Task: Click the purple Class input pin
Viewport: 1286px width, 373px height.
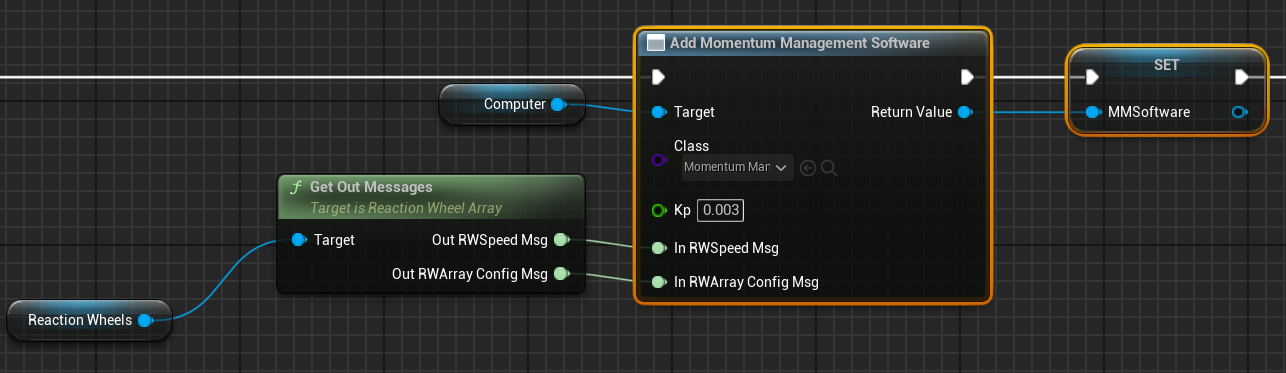Action: tap(658, 160)
